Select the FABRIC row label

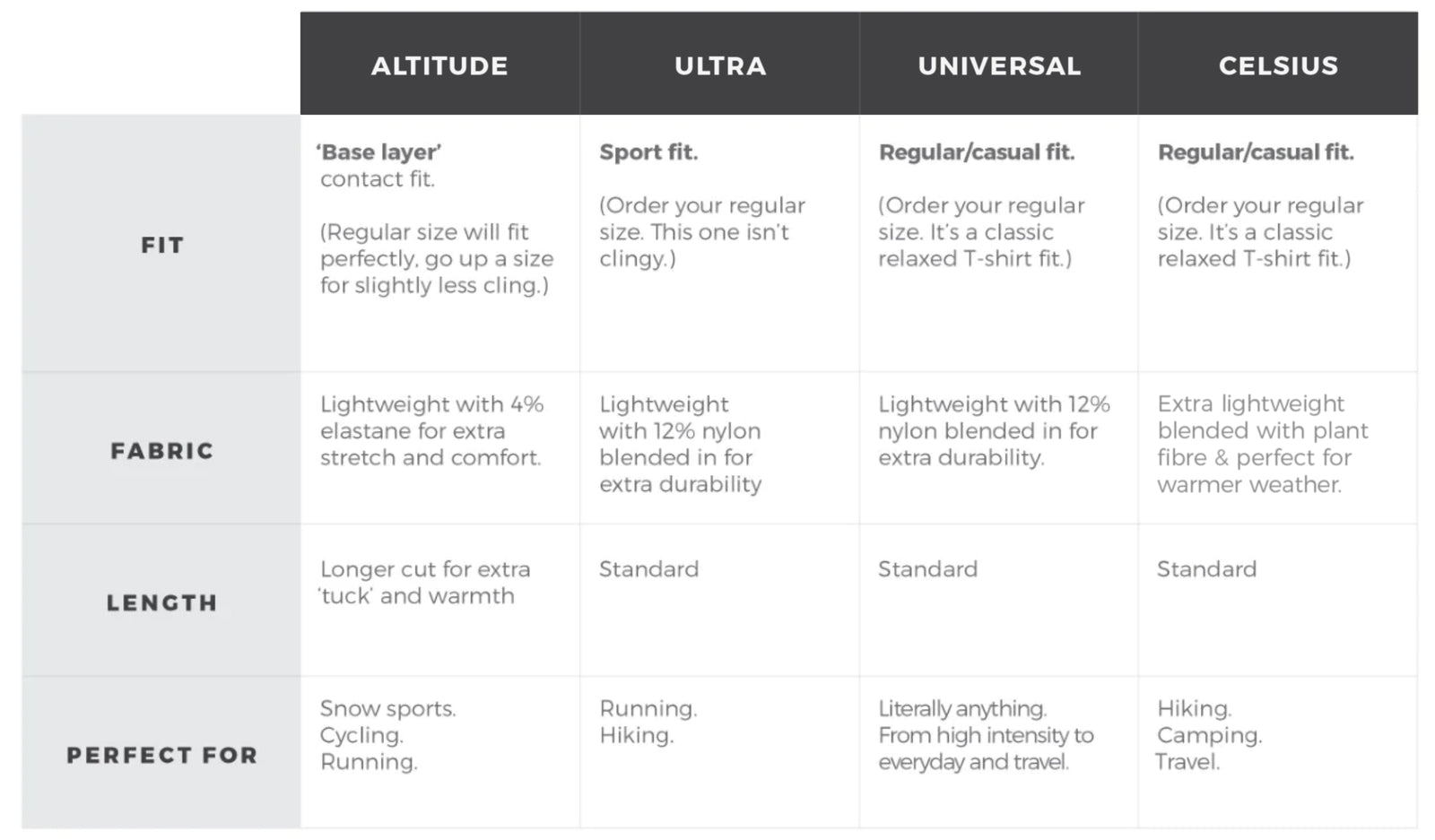pyautogui.click(x=162, y=450)
